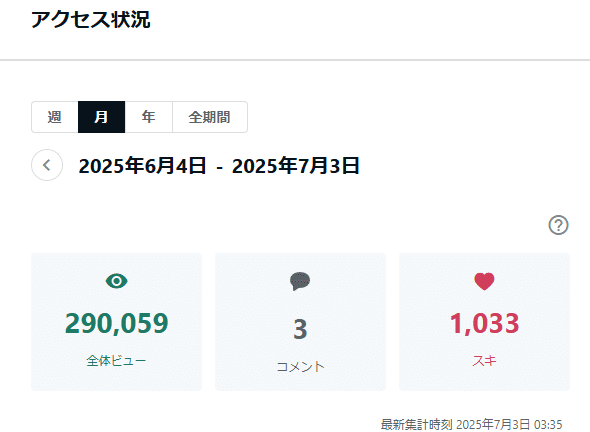The image size is (590, 432).
Task: Click the 1,033 likes count
Action: [485, 323]
